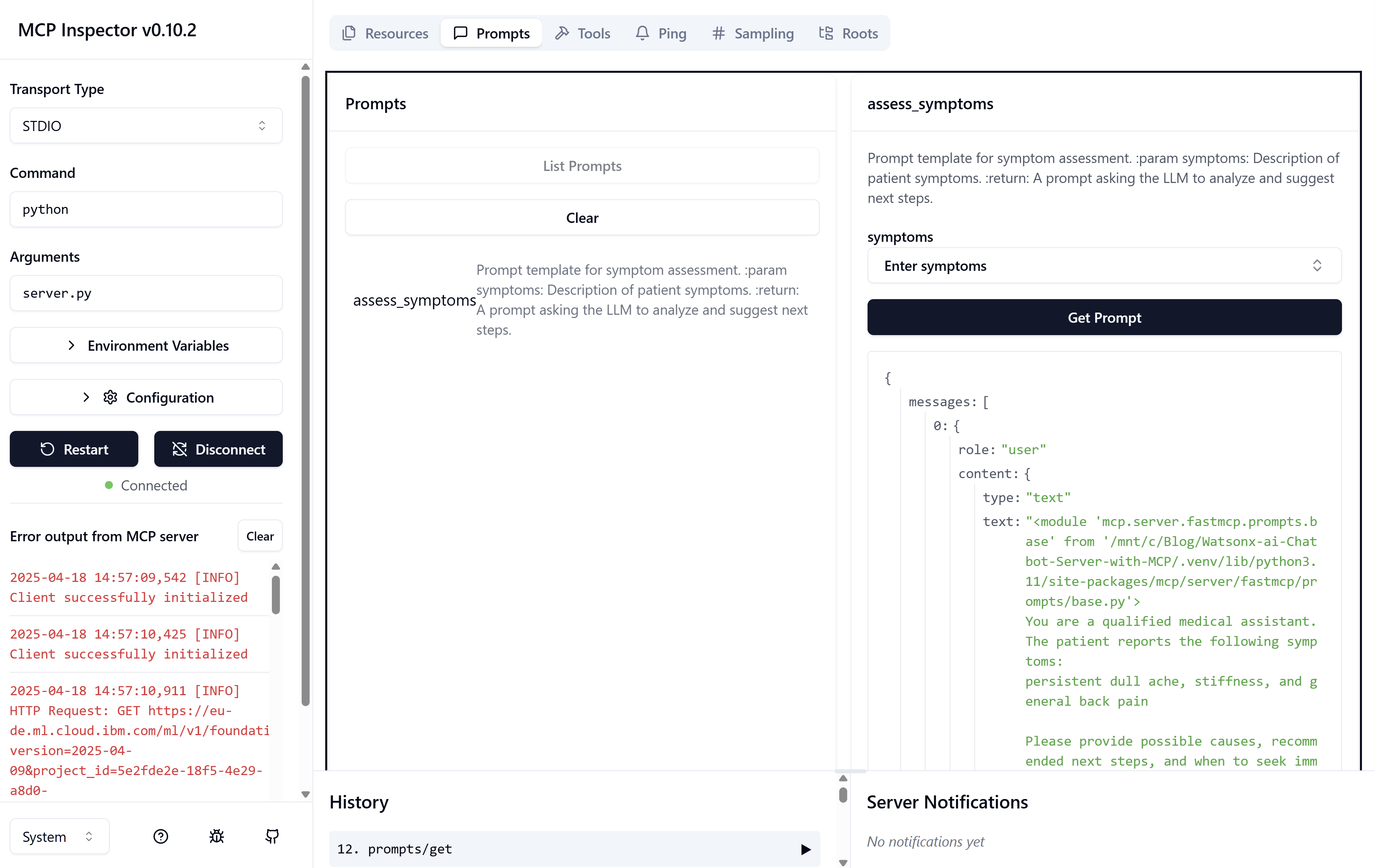Open the Roots tab with tree icon
This screenshot has width=1375, height=868.
click(x=848, y=33)
